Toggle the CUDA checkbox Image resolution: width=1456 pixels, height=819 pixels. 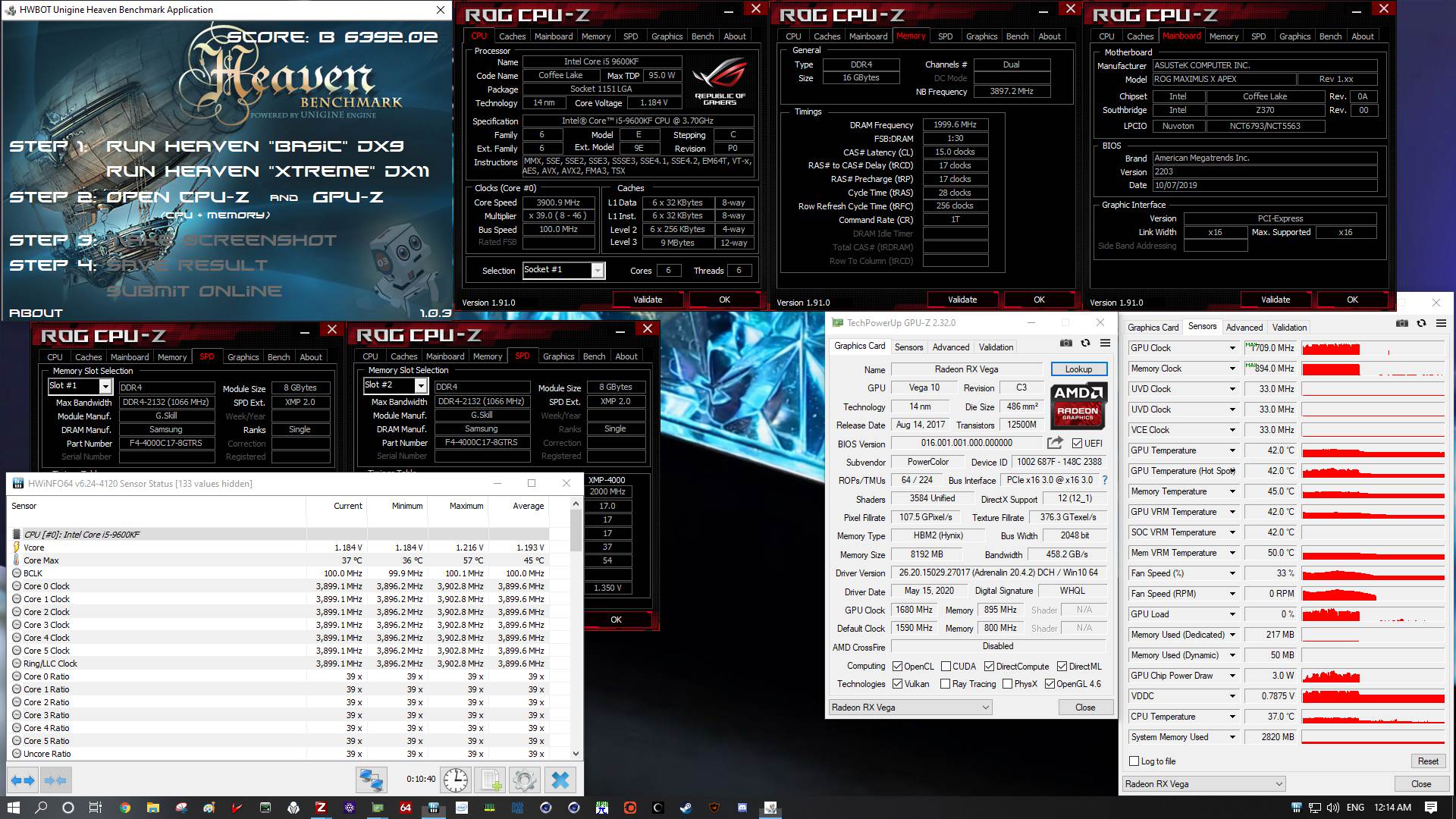pos(946,667)
